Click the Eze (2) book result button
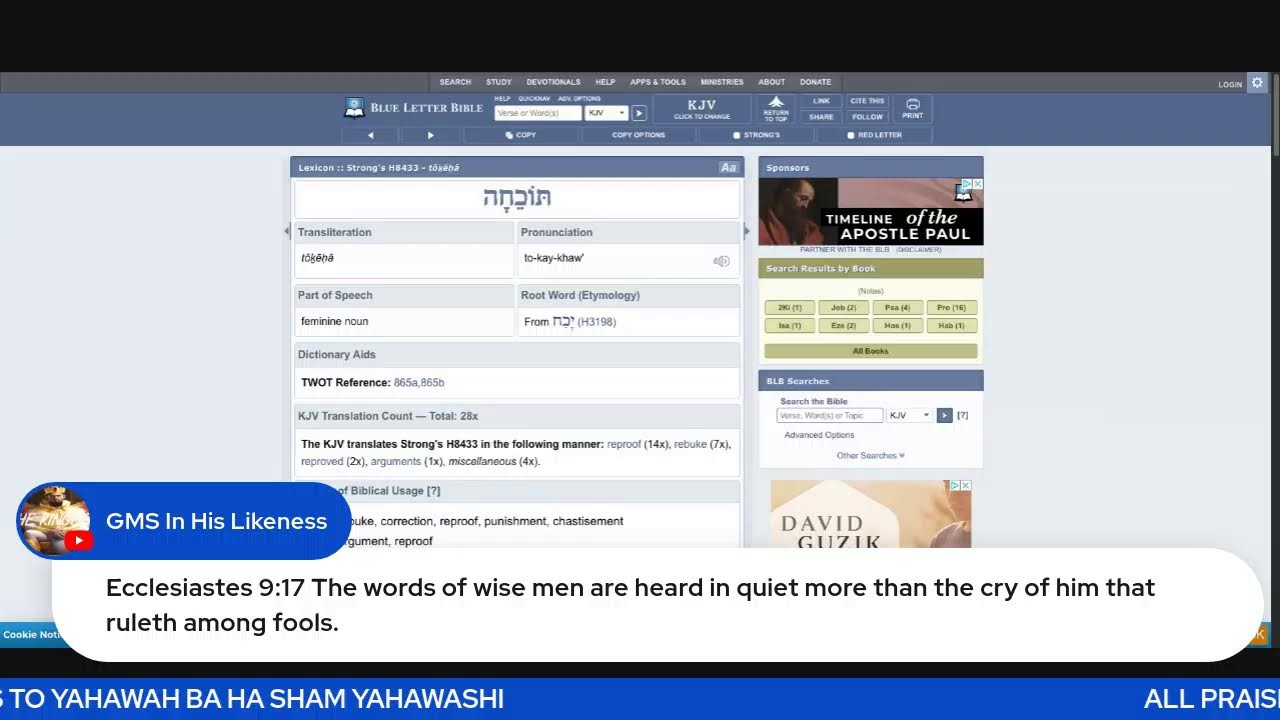 [x=843, y=326]
